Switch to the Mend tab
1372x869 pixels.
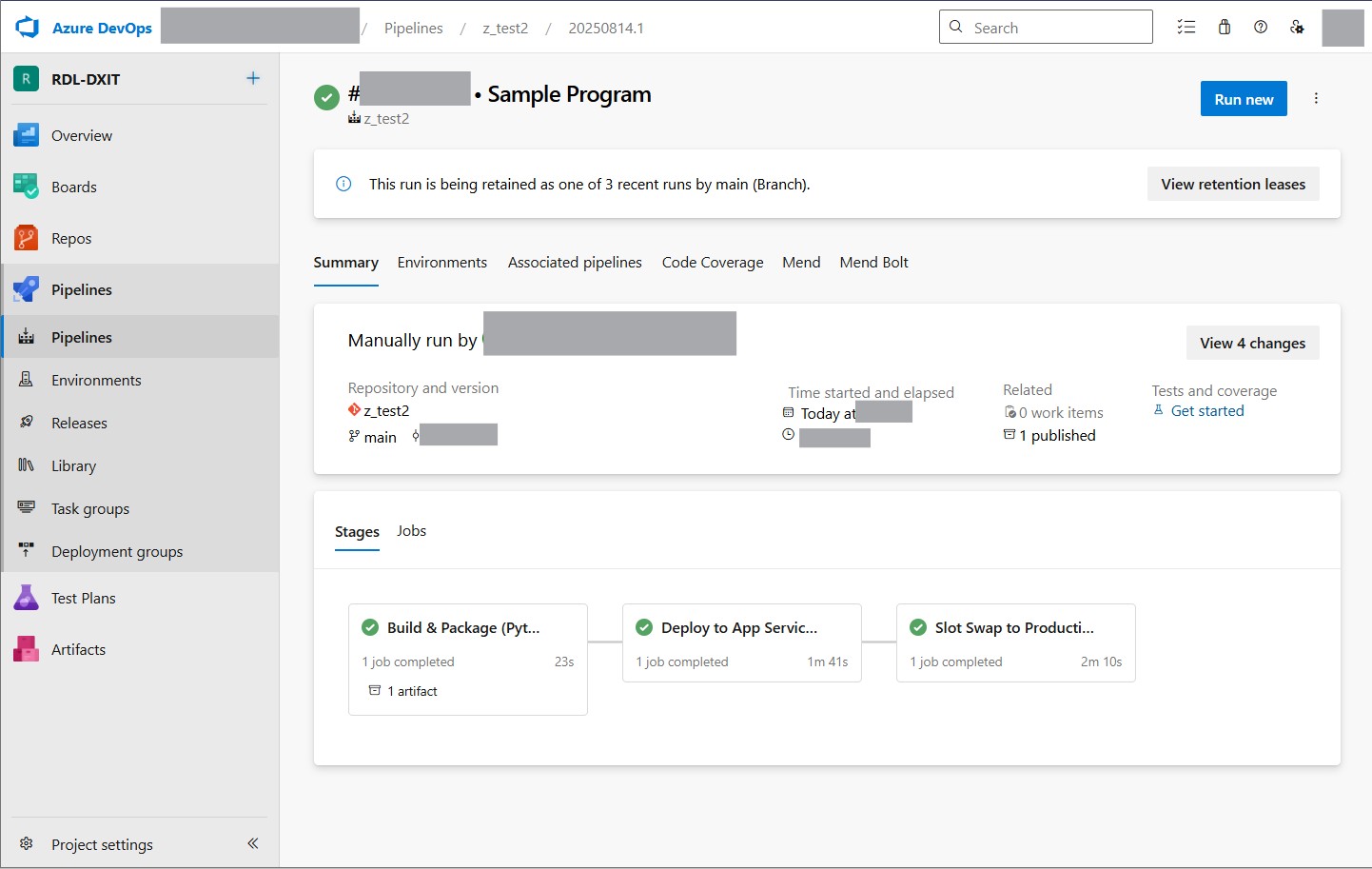coord(801,263)
